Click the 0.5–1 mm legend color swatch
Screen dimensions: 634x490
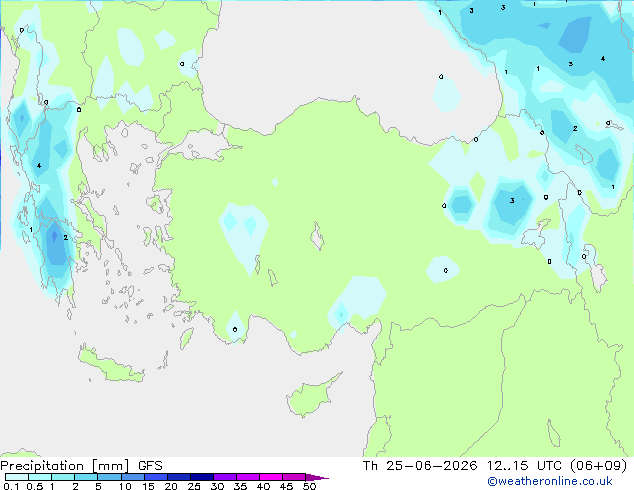40,477
